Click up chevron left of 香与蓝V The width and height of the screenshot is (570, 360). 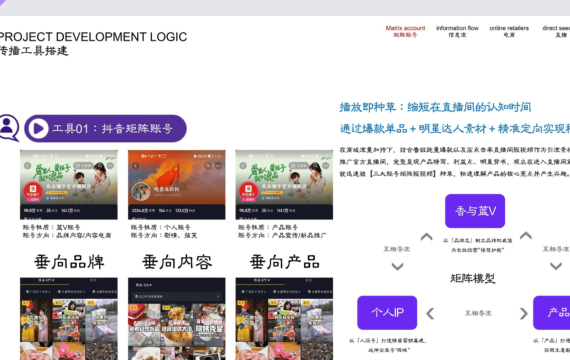426,237
